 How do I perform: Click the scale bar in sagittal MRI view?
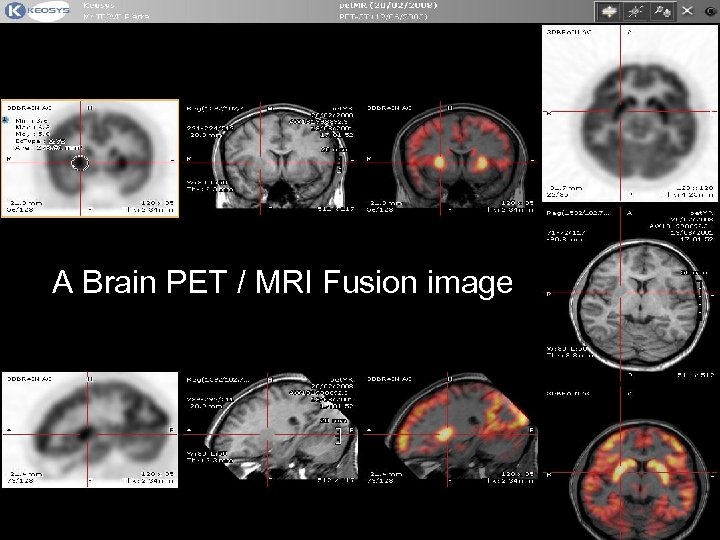coord(338,436)
